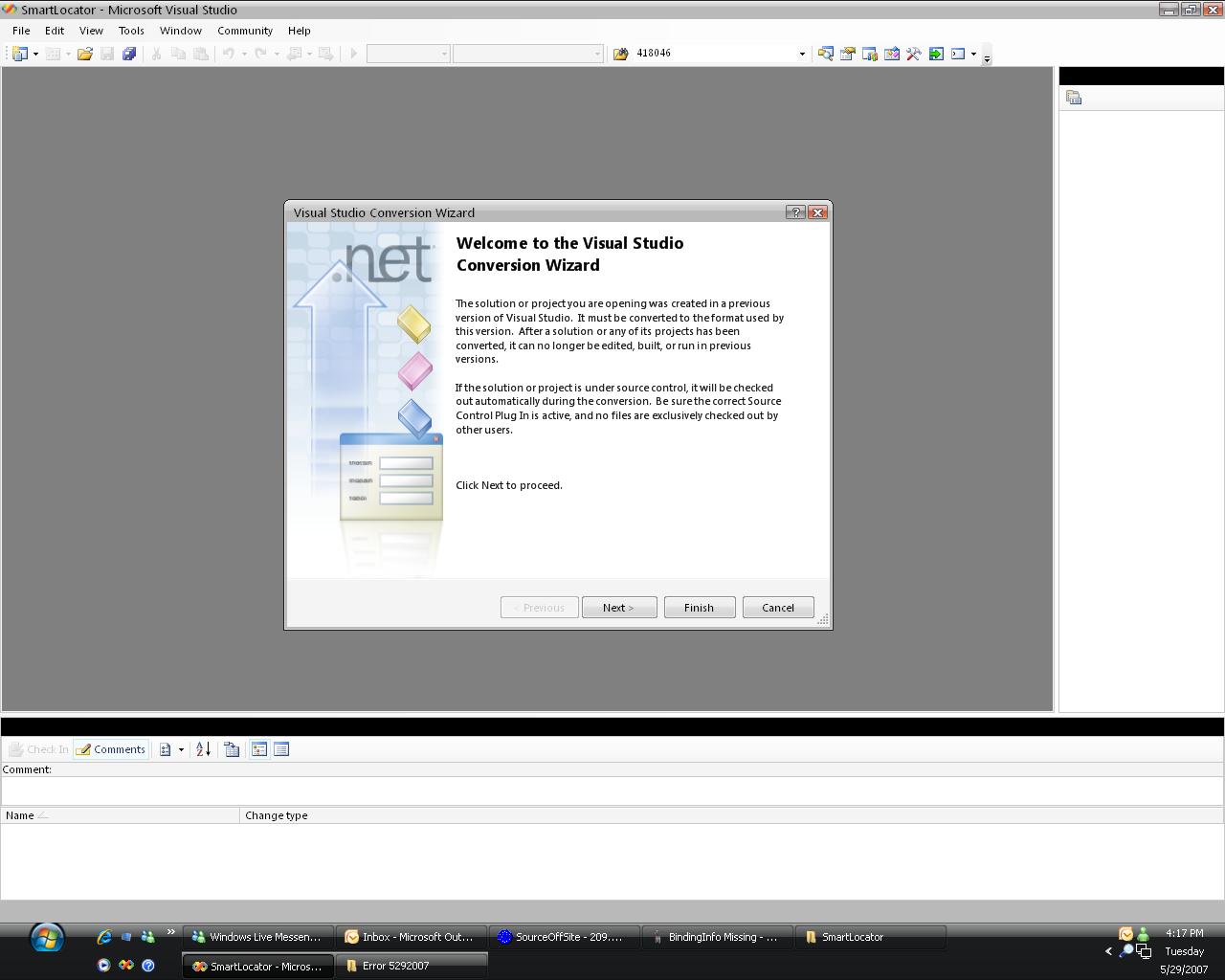The image size is (1225, 980).
Task: Click the Show Desktop quick launch icon
Action: (x=125, y=937)
